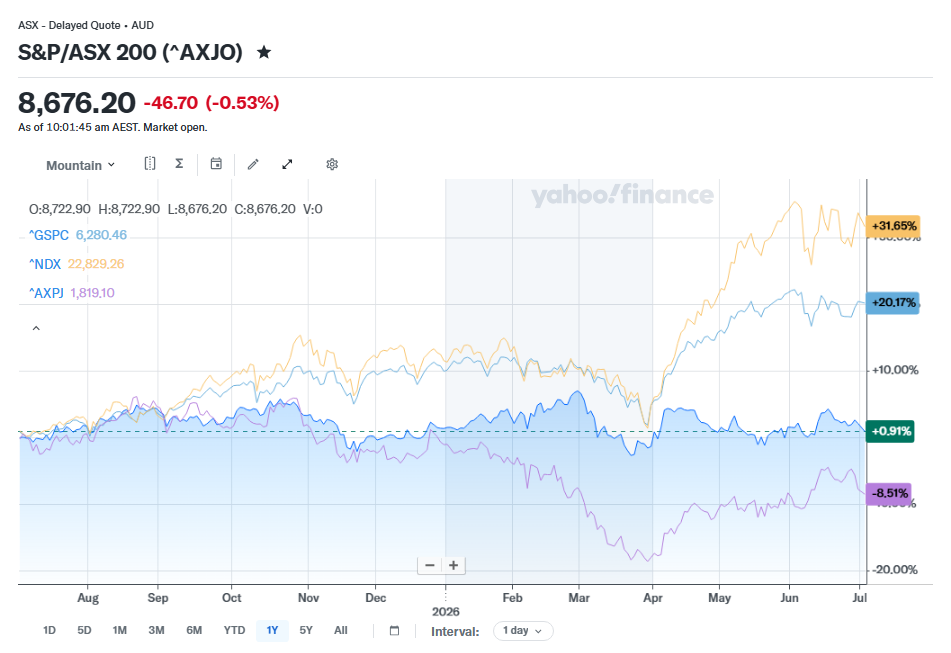Open indicators sigma icon

180,164
